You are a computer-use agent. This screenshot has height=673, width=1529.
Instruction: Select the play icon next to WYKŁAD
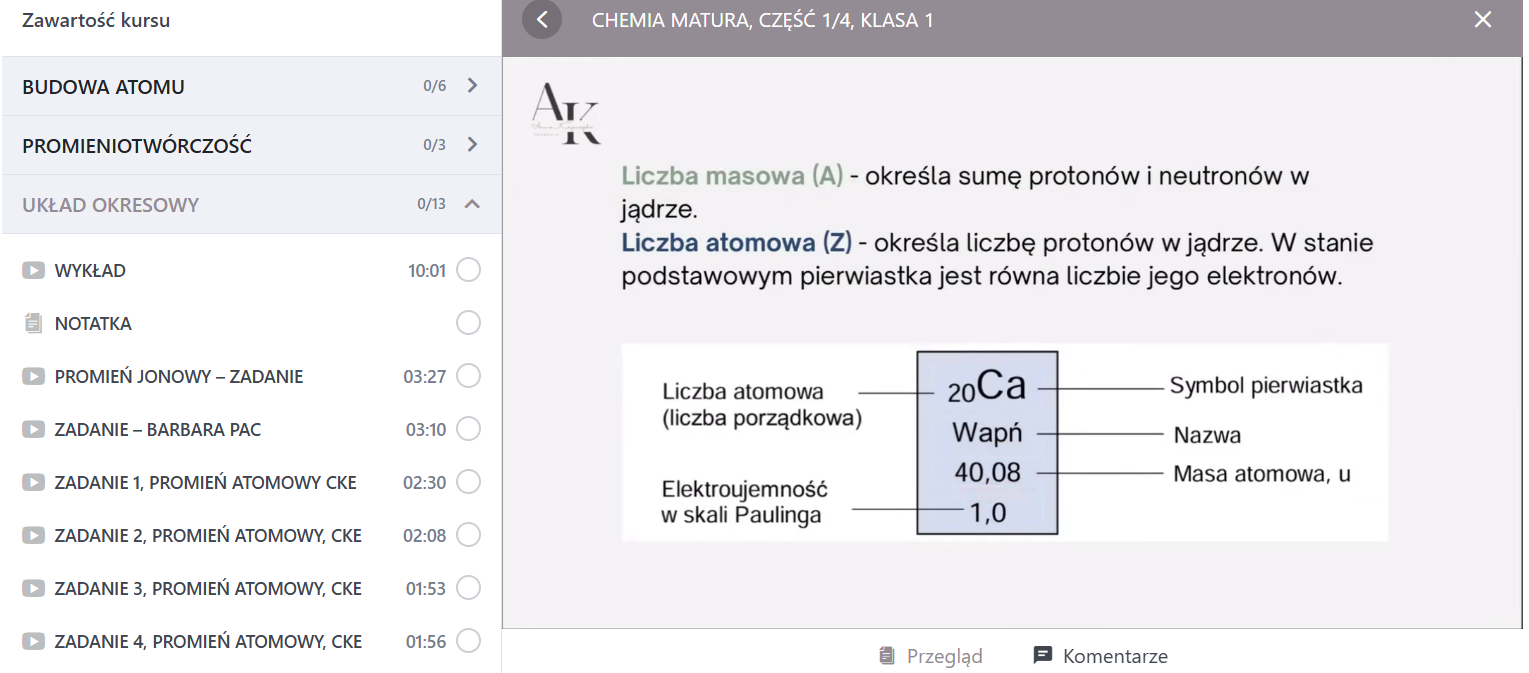click(x=33, y=270)
